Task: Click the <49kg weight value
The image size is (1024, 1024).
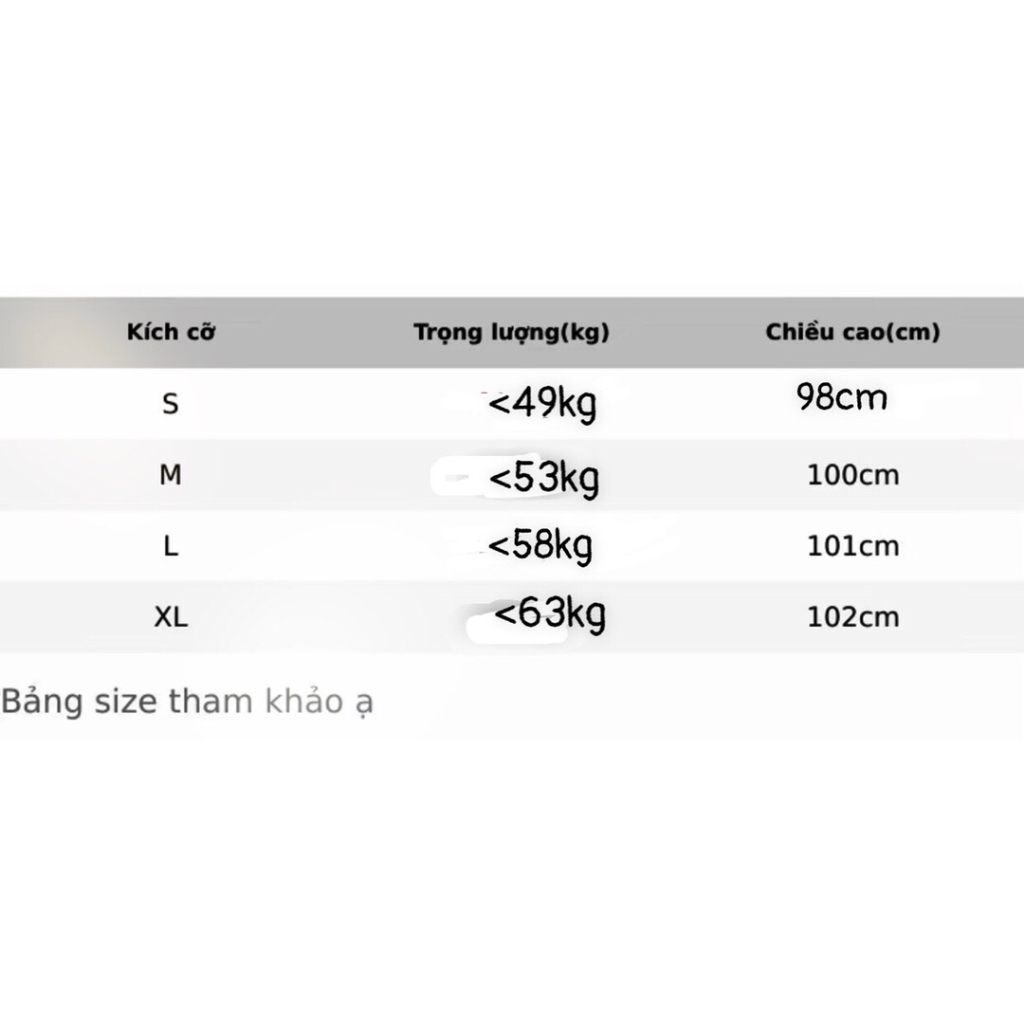Action: [542, 404]
